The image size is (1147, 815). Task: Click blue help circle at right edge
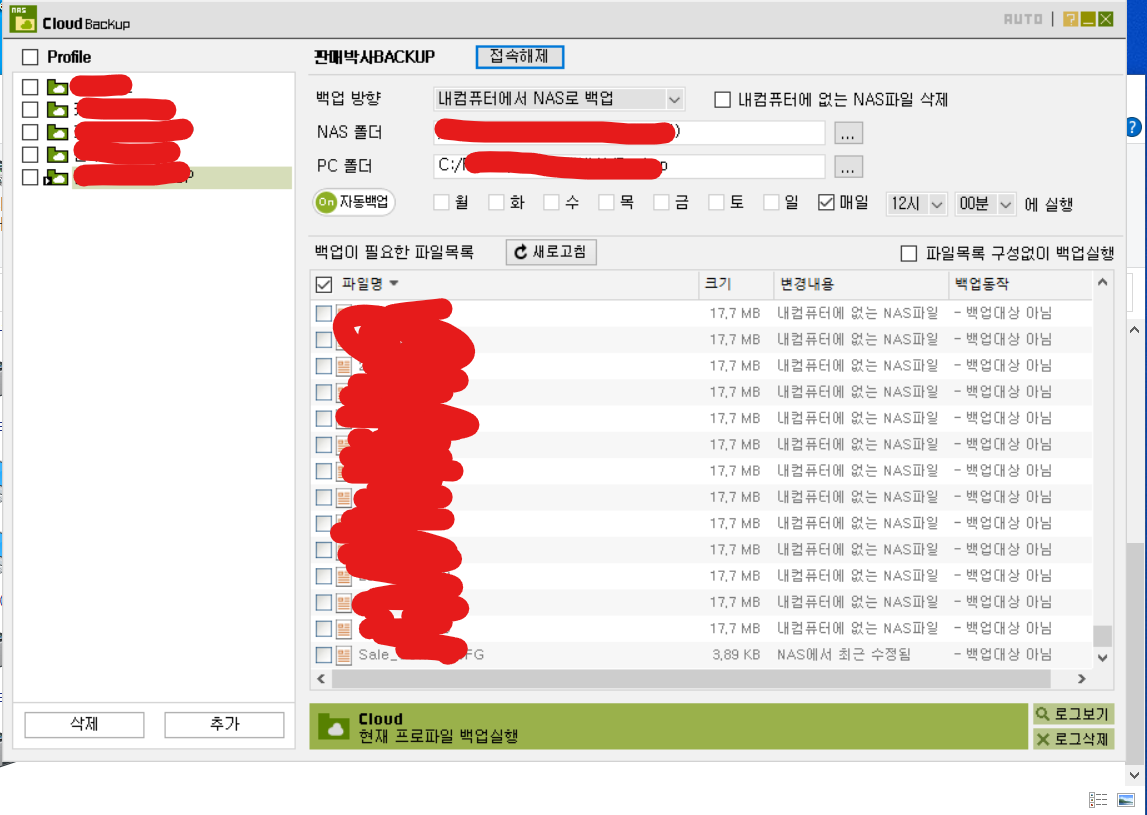point(1133,127)
